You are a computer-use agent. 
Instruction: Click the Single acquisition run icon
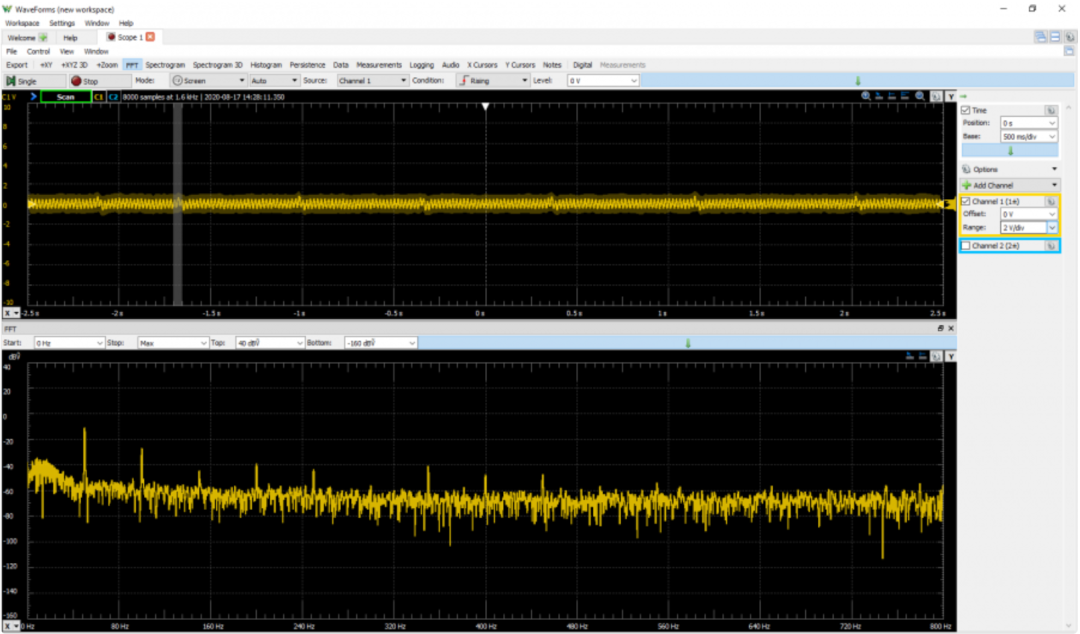click(x=11, y=81)
